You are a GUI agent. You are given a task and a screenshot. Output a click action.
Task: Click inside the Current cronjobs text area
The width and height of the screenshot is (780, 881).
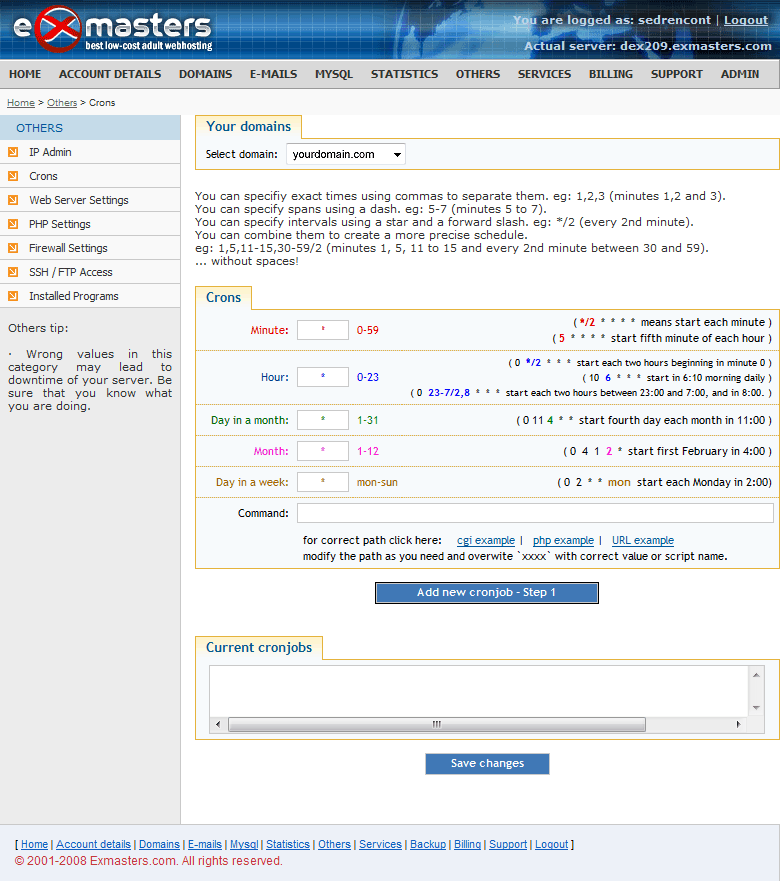(x=479, y=691)
